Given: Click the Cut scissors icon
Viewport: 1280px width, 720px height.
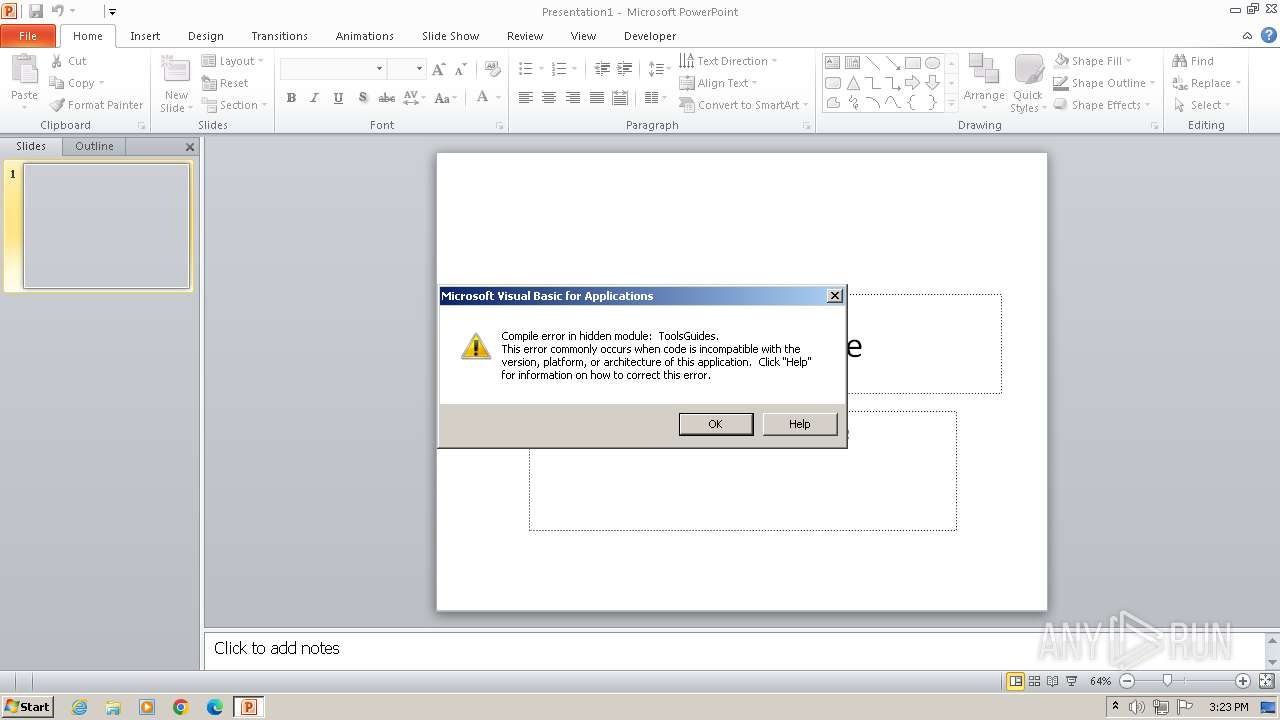Looking at the screenshot, I should click(57, 61).
